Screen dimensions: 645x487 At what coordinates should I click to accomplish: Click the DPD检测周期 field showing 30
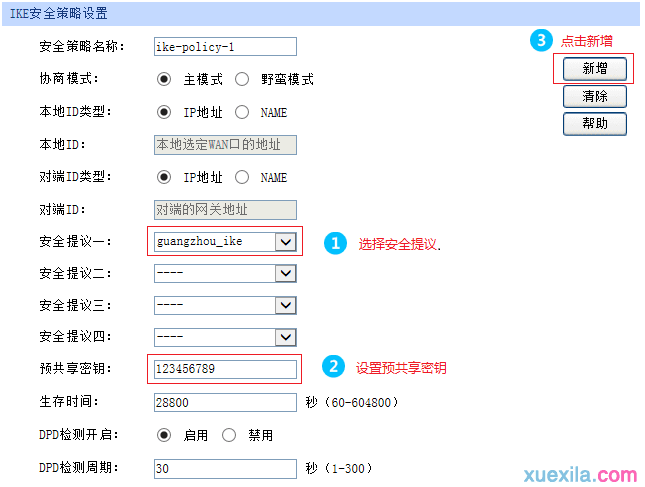[x=225, y=468]
